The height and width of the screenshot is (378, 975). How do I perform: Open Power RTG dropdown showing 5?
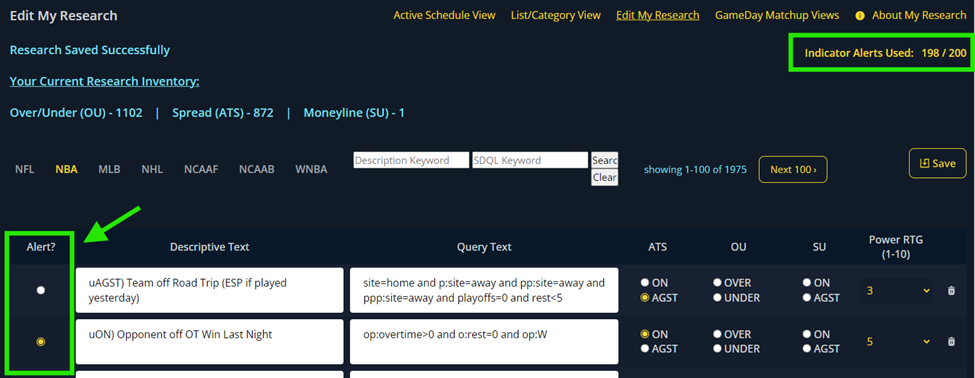click(x=895, y=341)
